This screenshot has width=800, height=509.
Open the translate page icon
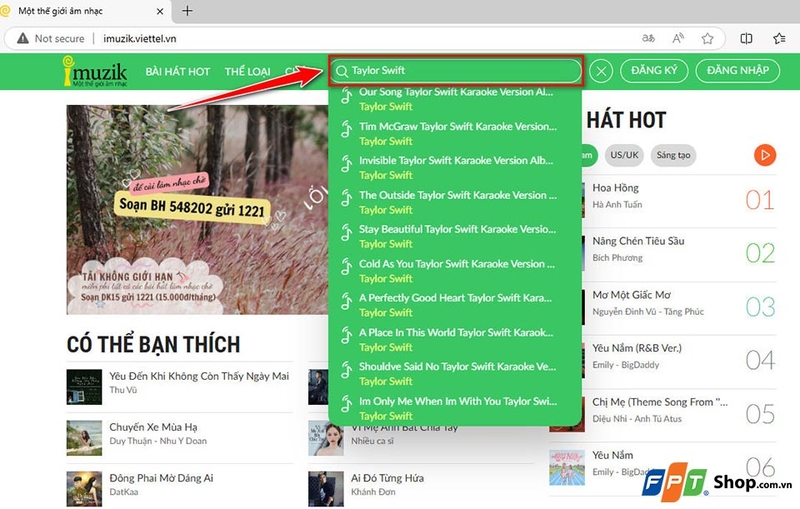[648, 38]
